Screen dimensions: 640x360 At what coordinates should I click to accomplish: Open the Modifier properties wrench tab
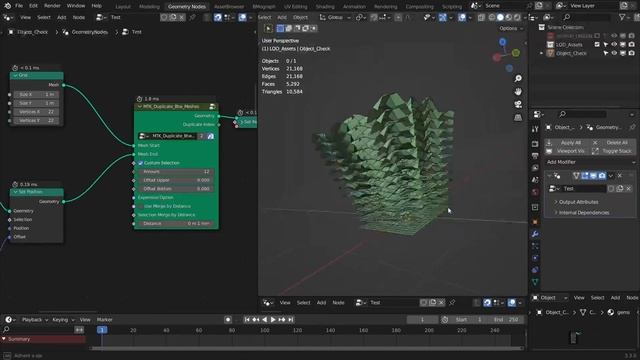click(x=535, y=234)
